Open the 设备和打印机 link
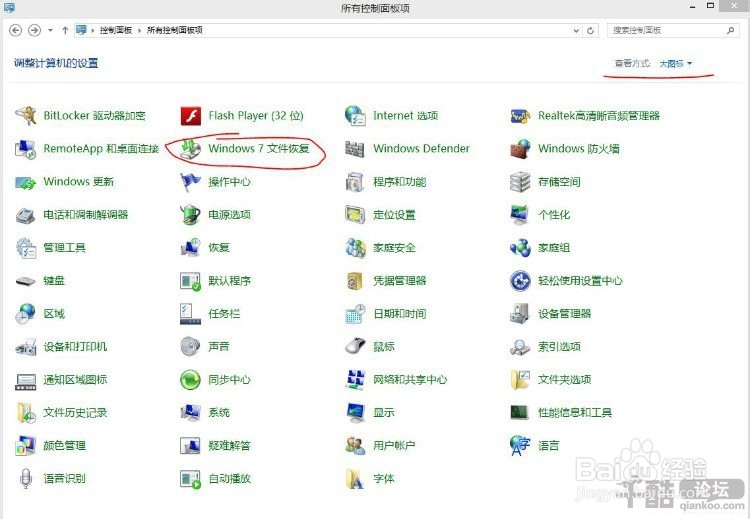 click(76, 347)
